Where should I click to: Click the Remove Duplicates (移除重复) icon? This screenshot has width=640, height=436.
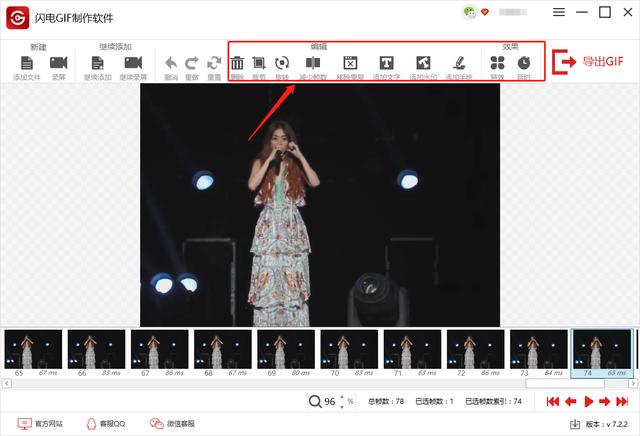pyautogui.click(x=350, y=63)
